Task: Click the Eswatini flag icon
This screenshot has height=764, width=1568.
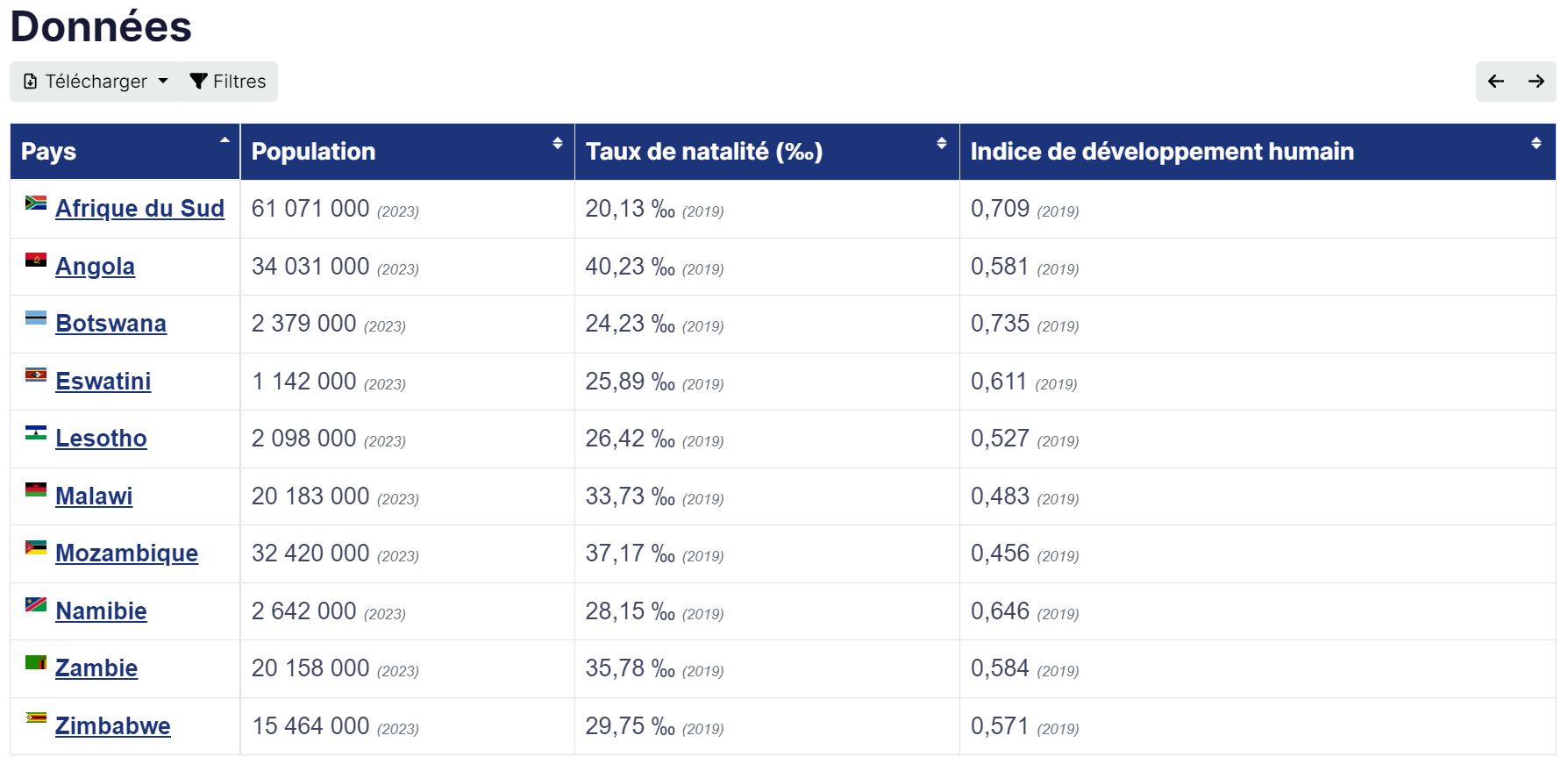Action: coord(36,375)
